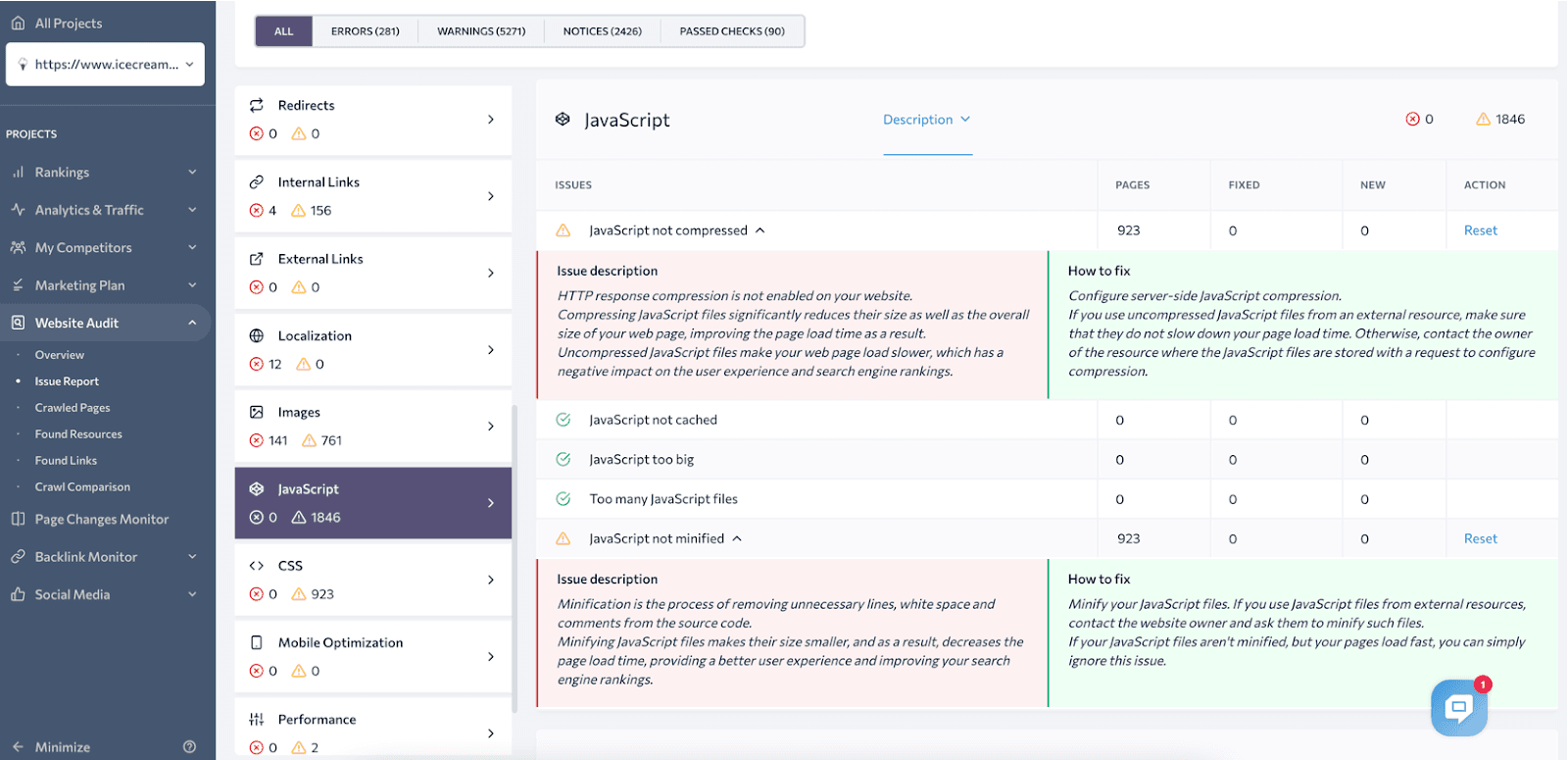
Task: Open the project URL dropdown
Action: (105, 64)
